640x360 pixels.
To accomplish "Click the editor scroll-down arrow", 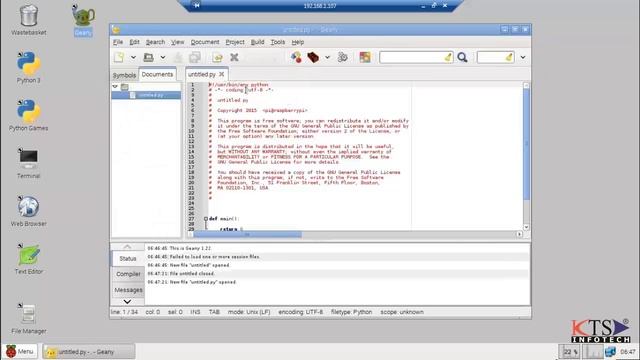I will [526, 227].
